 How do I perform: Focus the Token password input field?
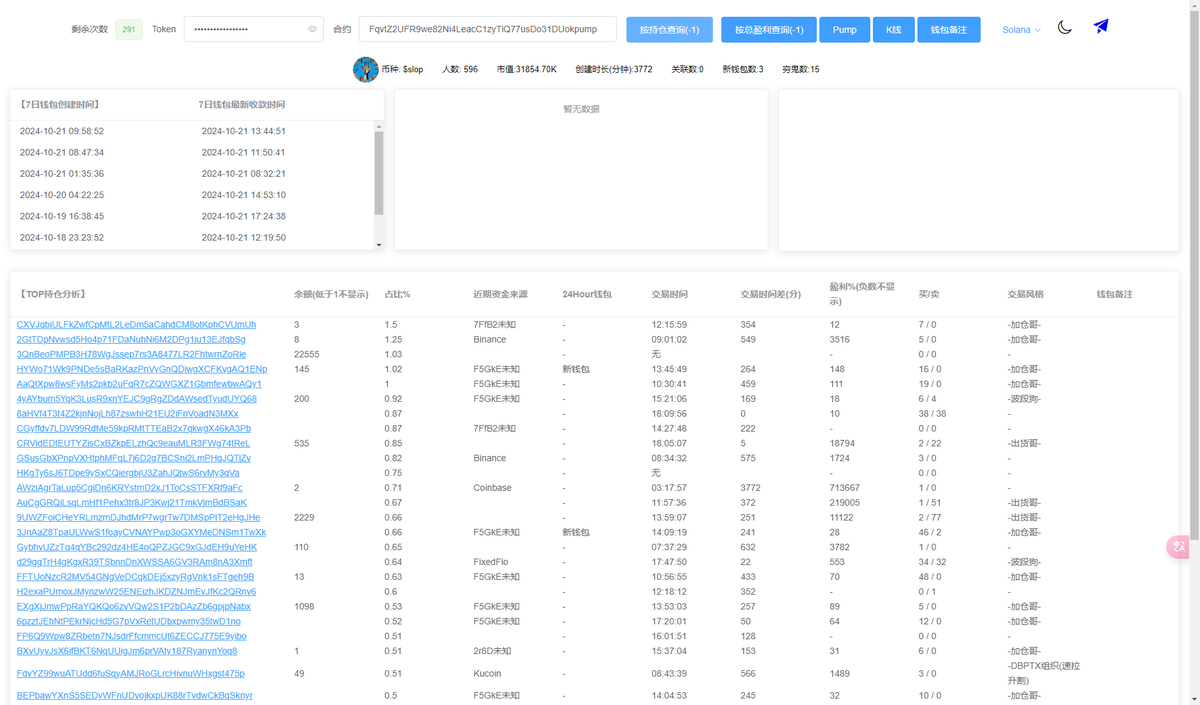point(254,30)
